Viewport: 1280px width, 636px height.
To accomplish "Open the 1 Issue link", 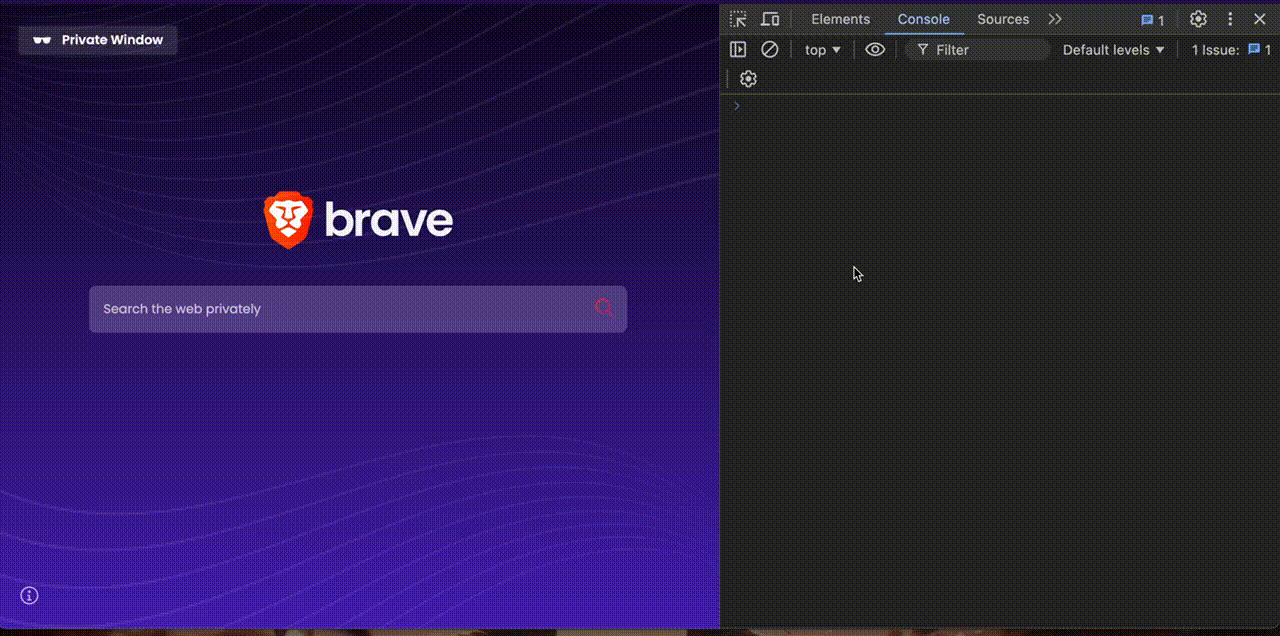I will pyautogui.click(x=1231, y=50).
